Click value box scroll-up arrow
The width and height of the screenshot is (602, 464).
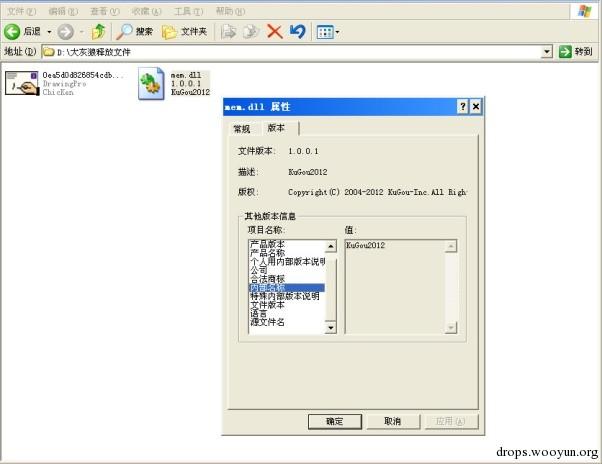coord(451,246)
